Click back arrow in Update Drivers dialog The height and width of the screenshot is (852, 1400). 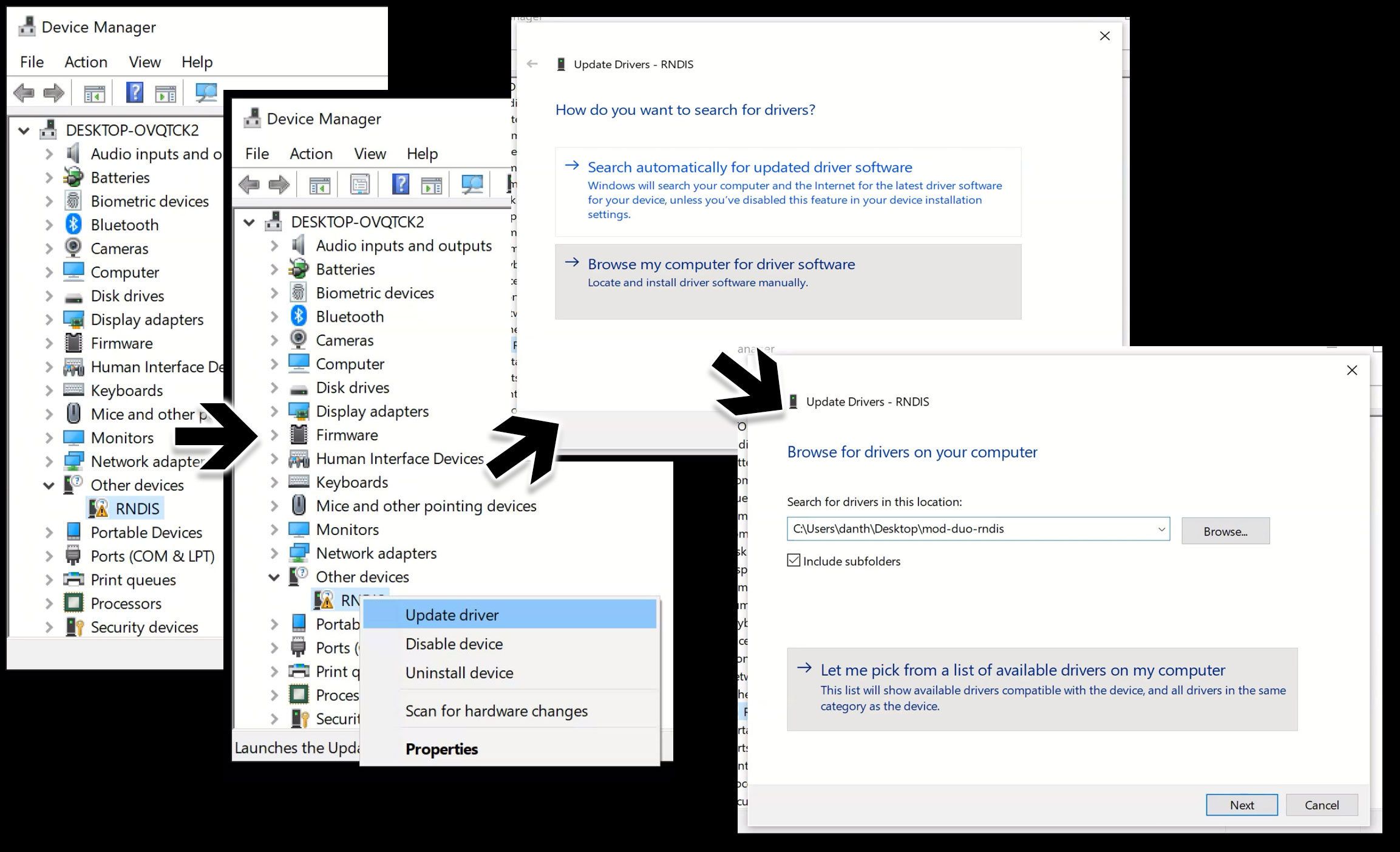pyautogui.click(x=532, y=64)
